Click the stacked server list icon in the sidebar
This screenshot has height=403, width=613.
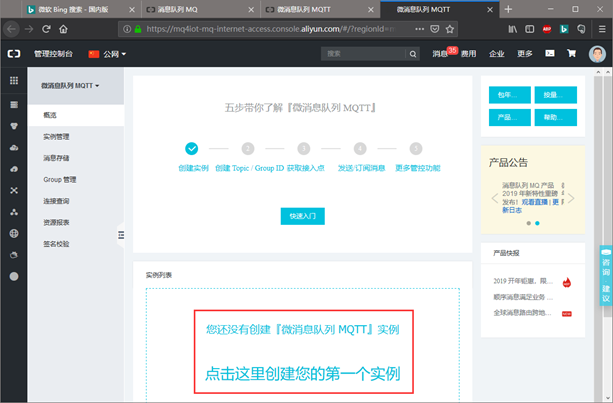coord(14,105)
